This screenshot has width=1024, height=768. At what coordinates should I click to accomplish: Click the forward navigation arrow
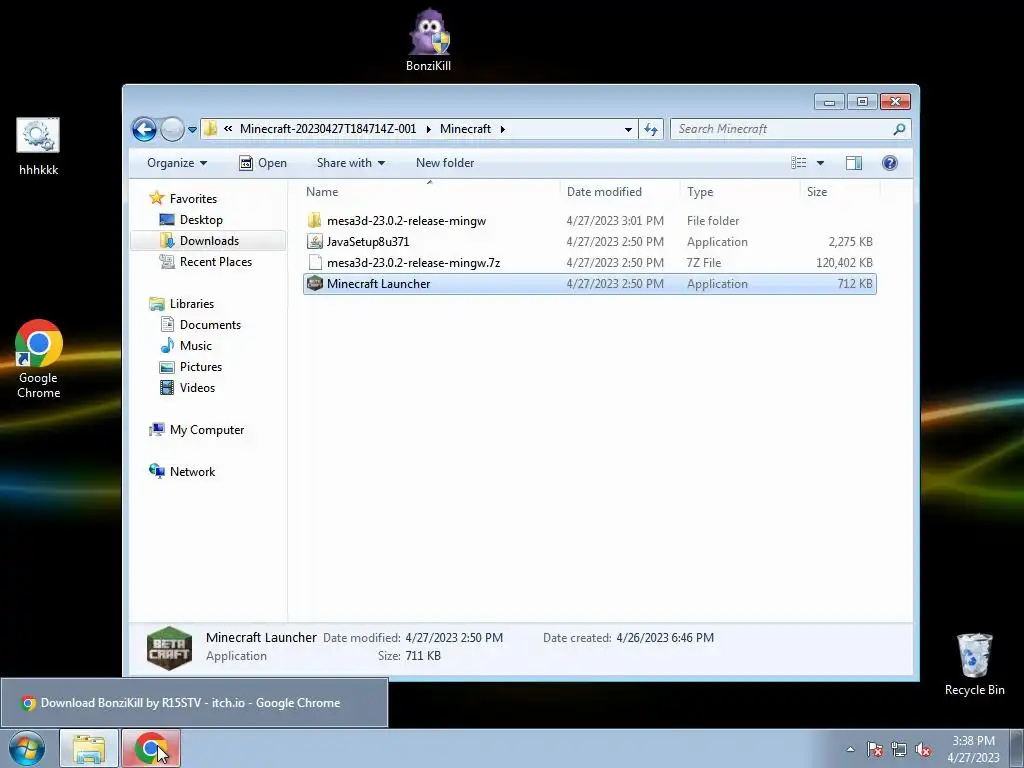tap(172, 129)
